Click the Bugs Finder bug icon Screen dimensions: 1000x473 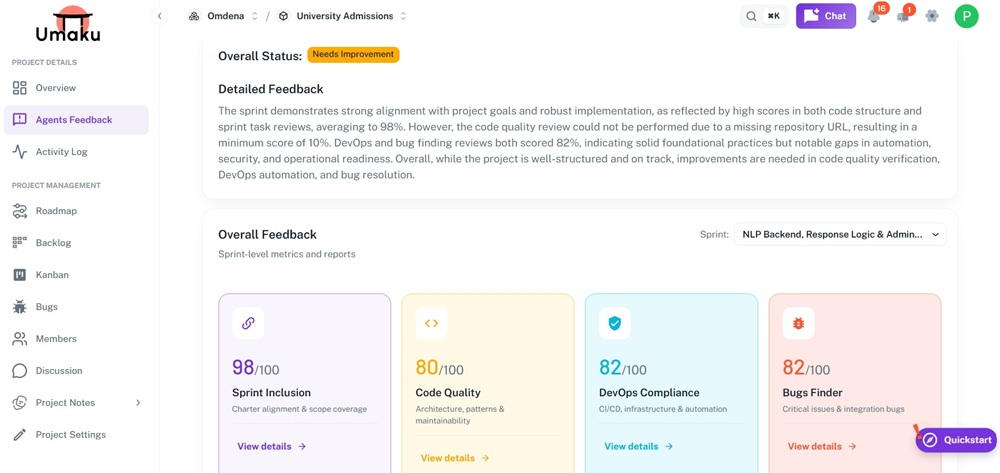pyautogui.click(x=798, y=323)
